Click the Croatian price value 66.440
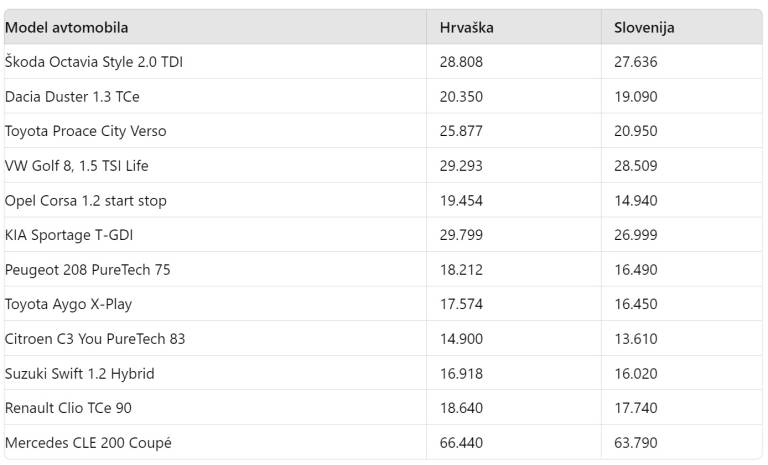The height and width of the screenshot is (465, 768). click(461, 442)
